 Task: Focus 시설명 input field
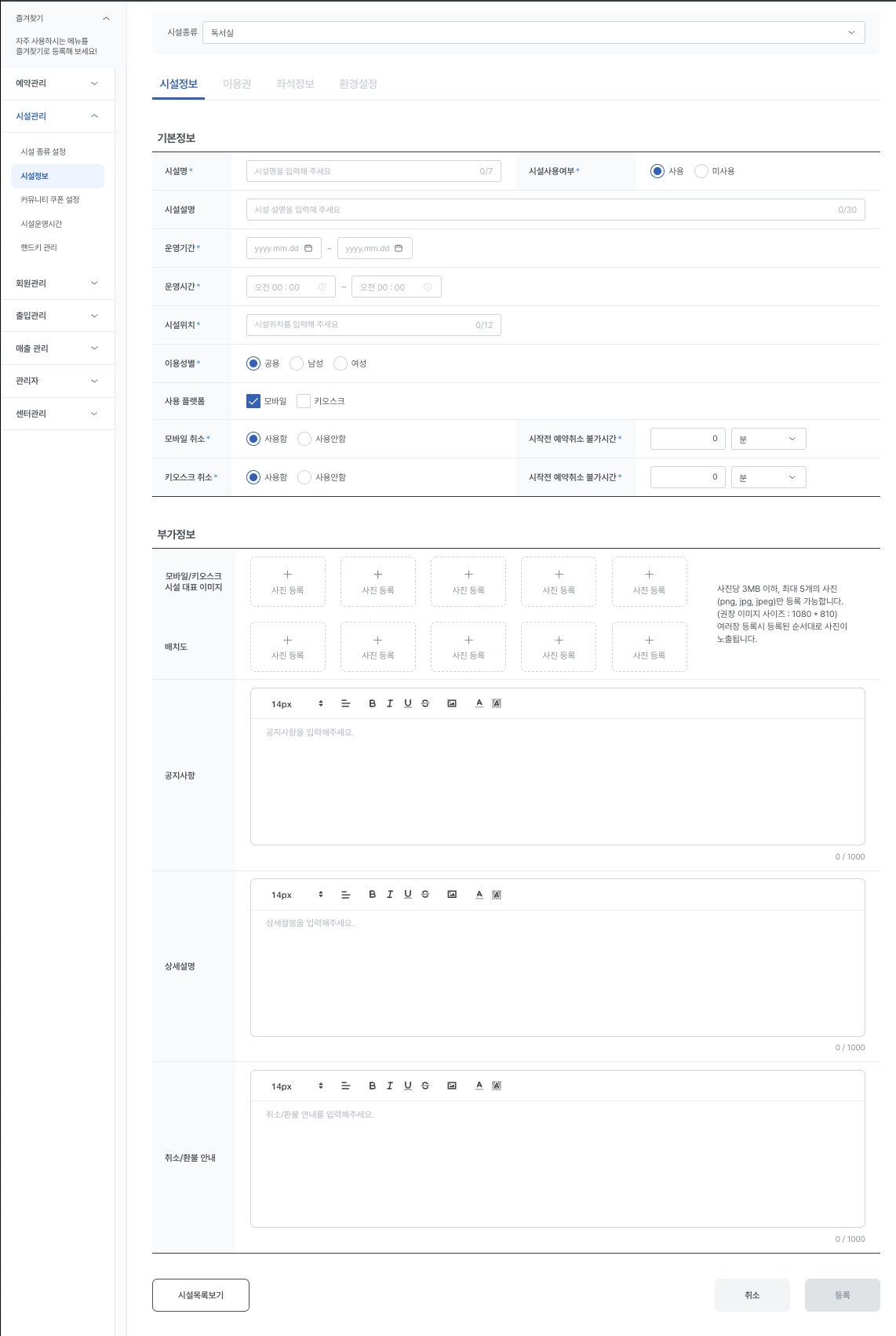click(x=373, y=171)
